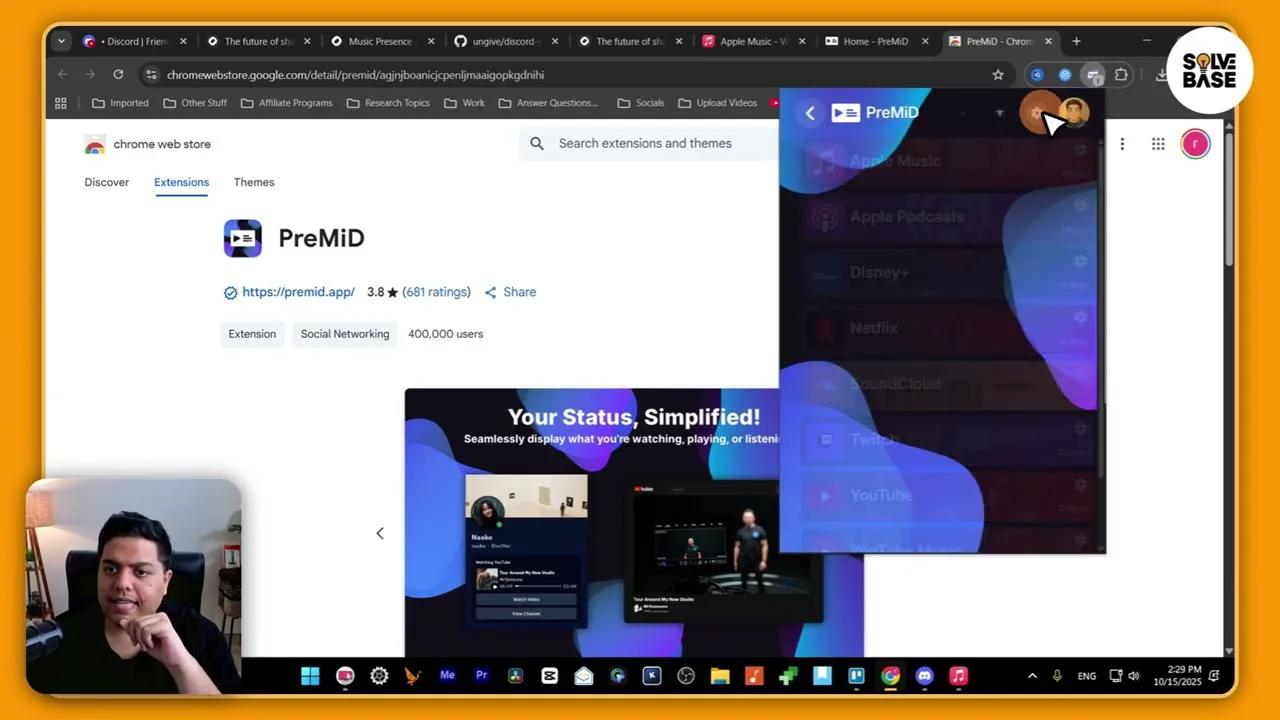Open the Chrome extensions puzzle icon
The image size is (1280, 720).
coord(1122,75)
